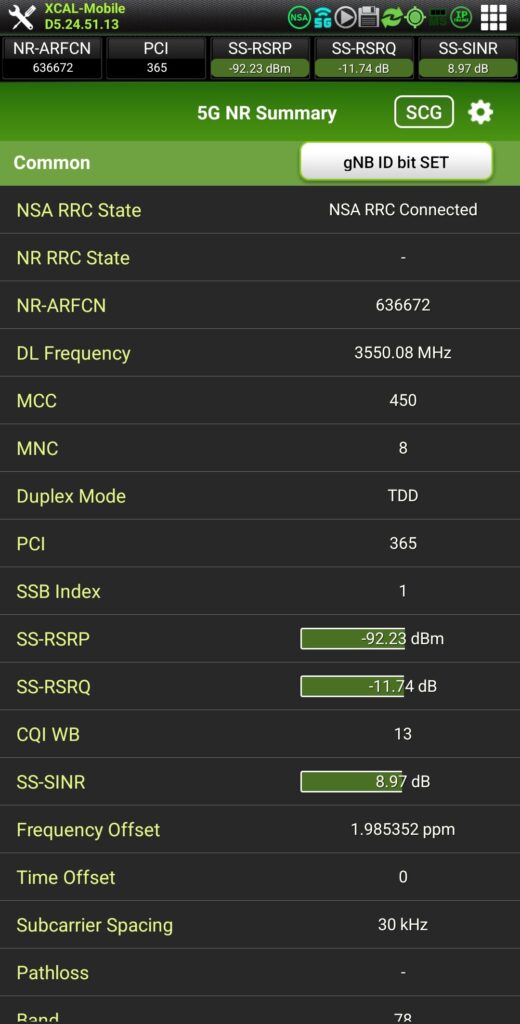Save log using the floppy disk icon
Screen dimensions: 520x1024
click(x=369, y=18)
